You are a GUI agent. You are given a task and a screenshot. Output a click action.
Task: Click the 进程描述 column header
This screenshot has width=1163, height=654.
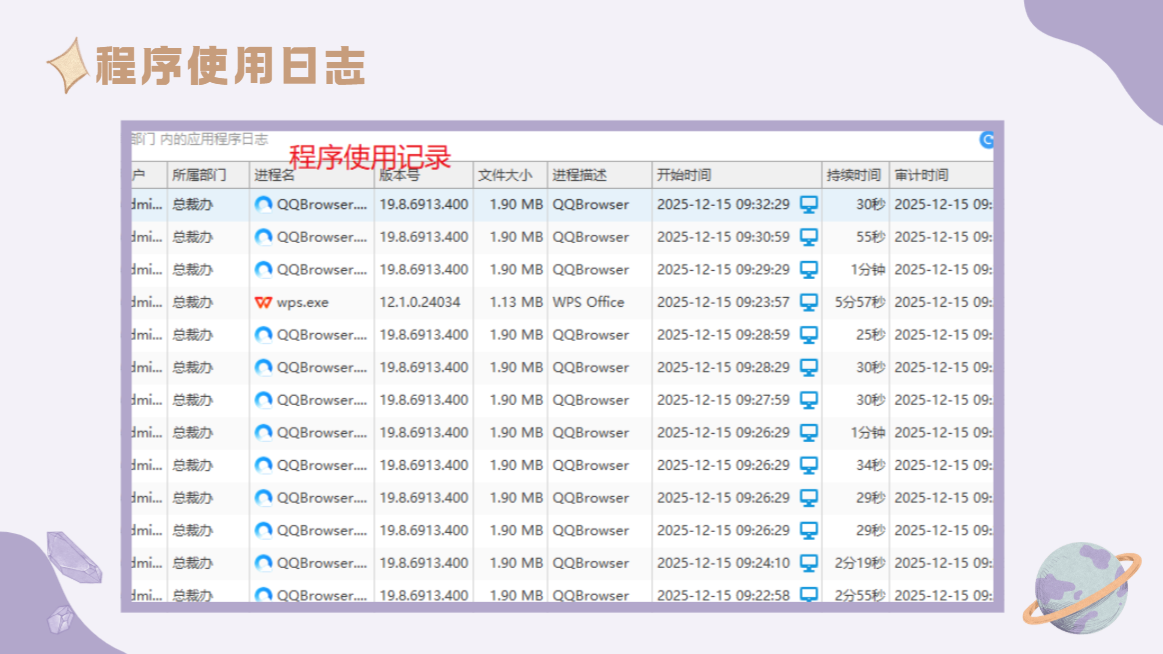click(599, 175)
